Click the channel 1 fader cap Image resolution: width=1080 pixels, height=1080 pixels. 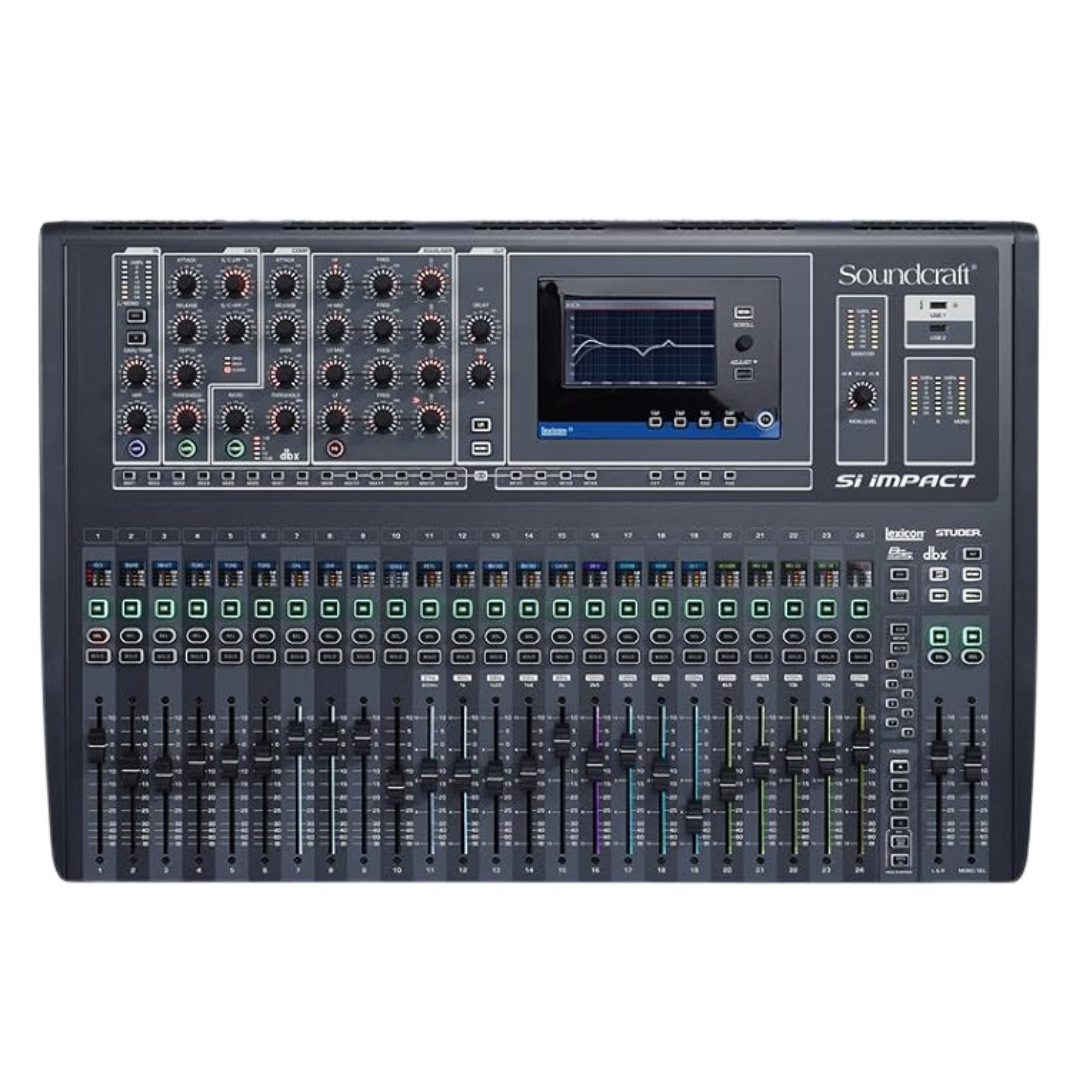[98, 741]
